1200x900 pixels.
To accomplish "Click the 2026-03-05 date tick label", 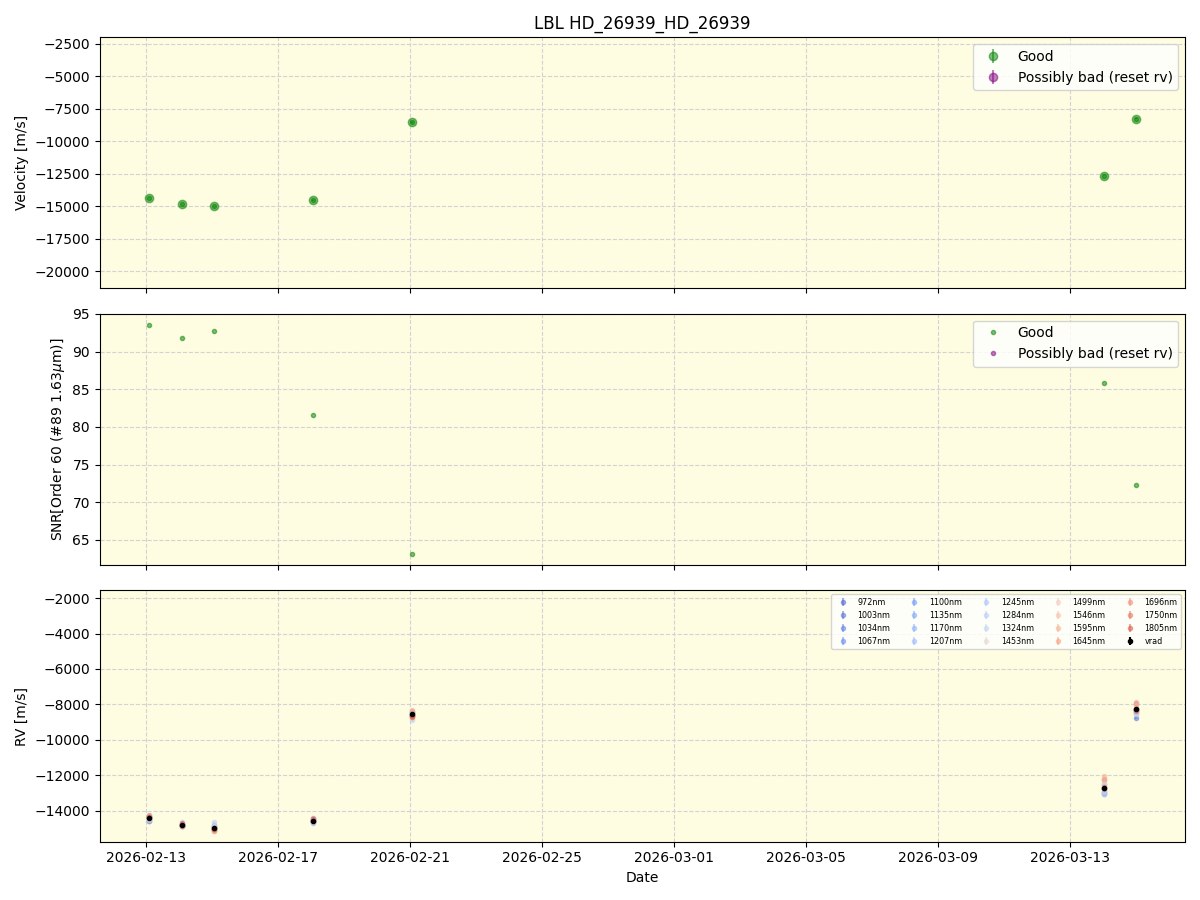I will (806, 857).
